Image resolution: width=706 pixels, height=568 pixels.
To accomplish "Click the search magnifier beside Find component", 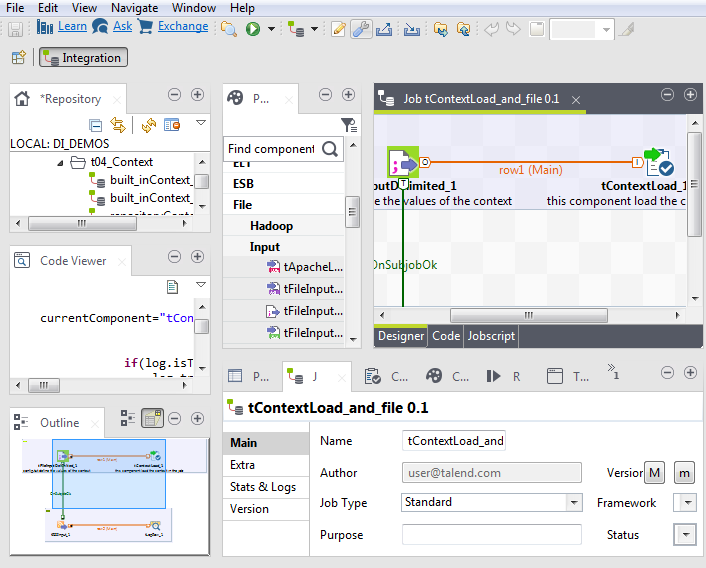I will click(331, 149).
